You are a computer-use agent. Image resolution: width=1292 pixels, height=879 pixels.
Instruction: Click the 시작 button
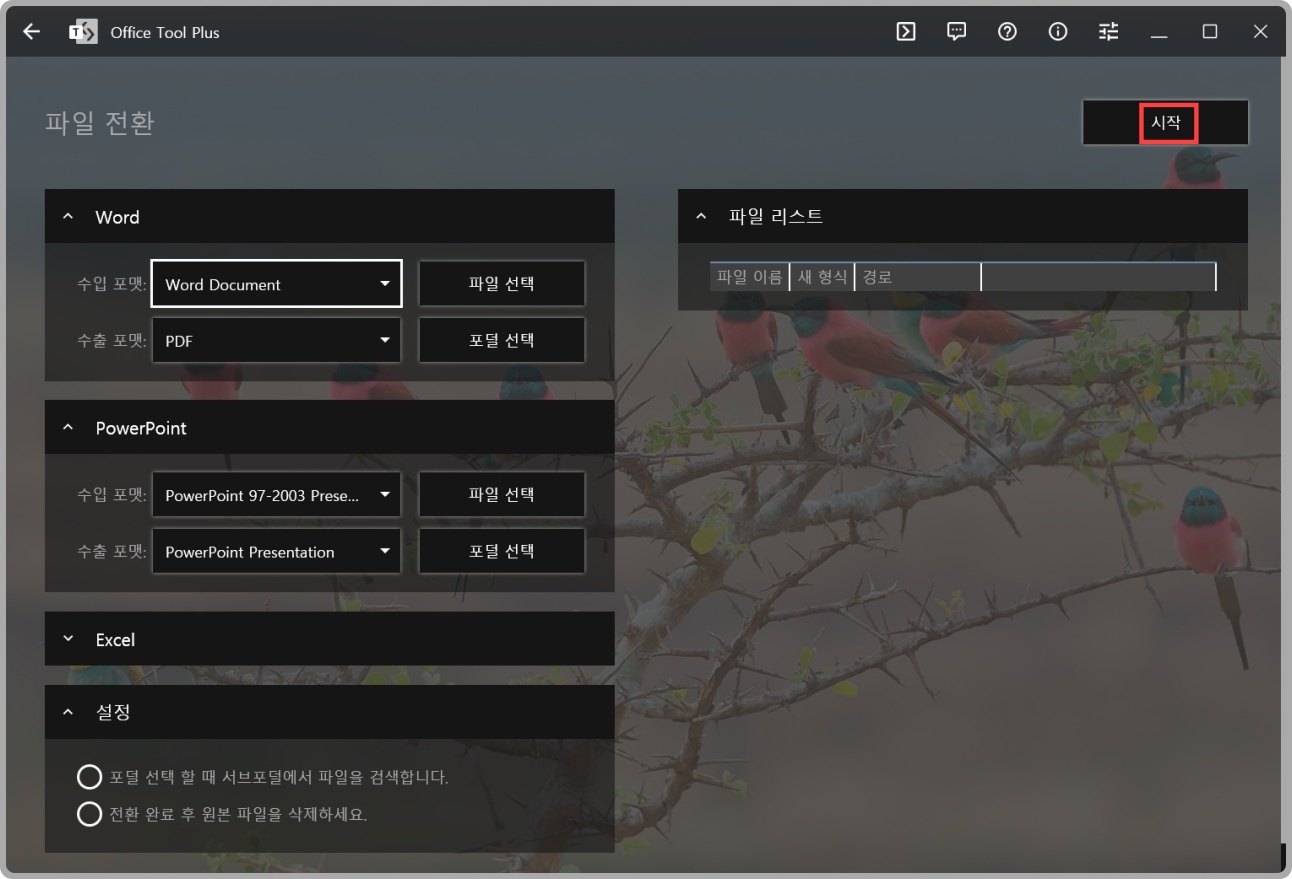tap(1166, 123)
